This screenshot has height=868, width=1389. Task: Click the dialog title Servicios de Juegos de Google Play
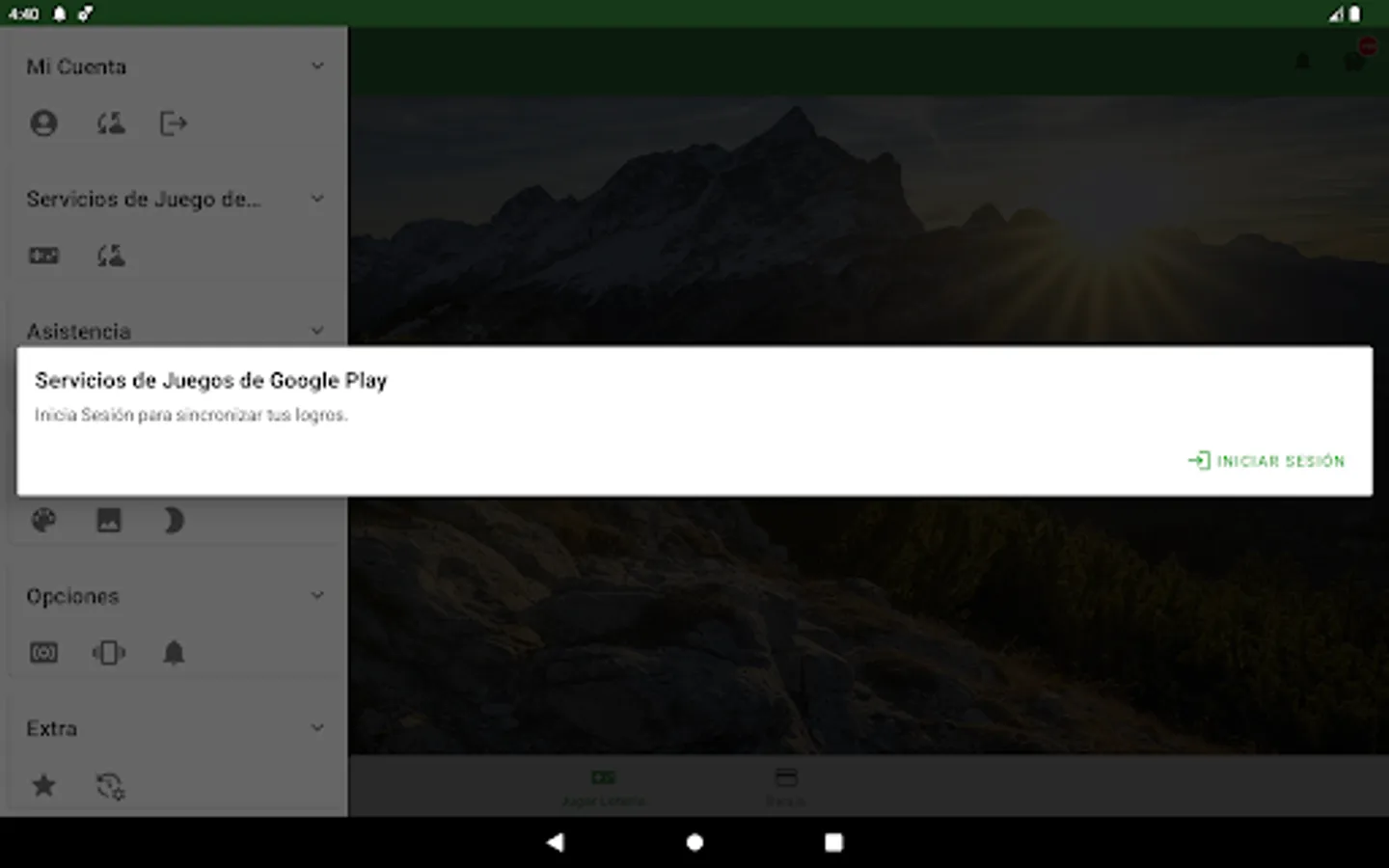click(211, 380)
